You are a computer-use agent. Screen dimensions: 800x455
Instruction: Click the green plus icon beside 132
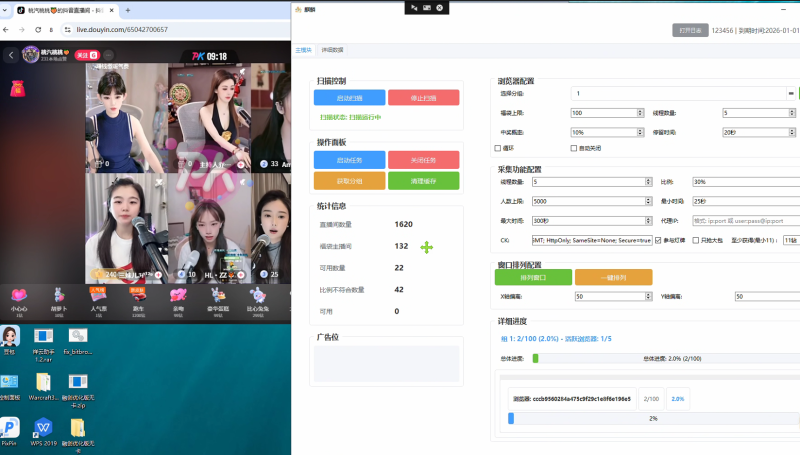pyautogui.click(x=427, y=247)
